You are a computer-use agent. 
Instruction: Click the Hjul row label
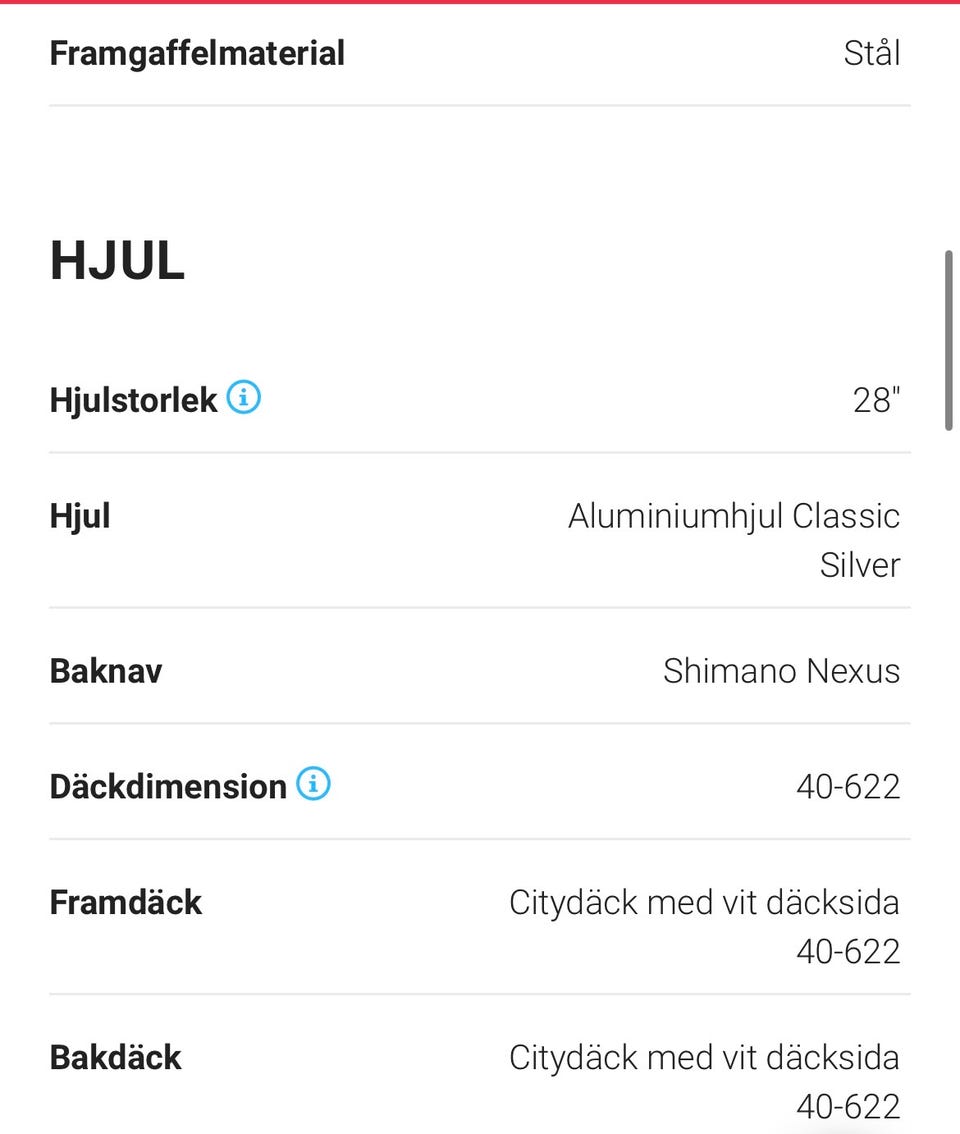pos(80,517)
